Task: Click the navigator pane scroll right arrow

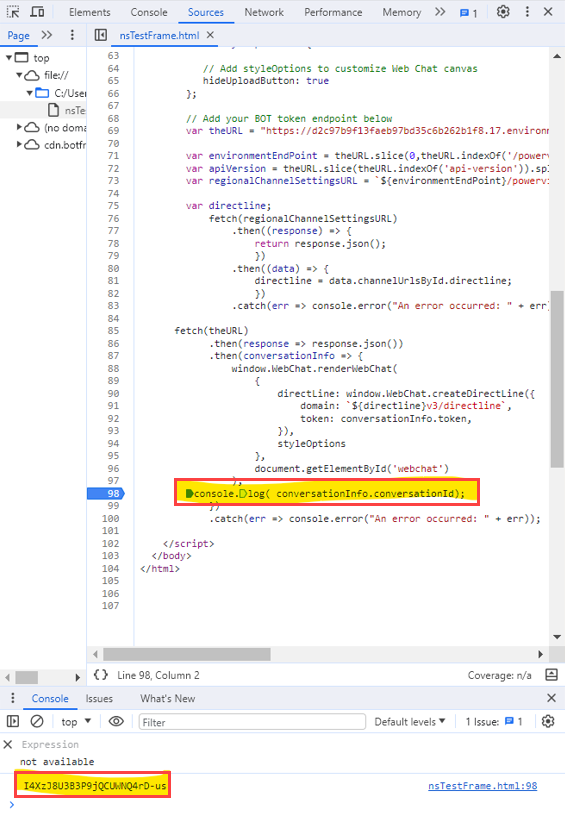Action: [77, 677]
